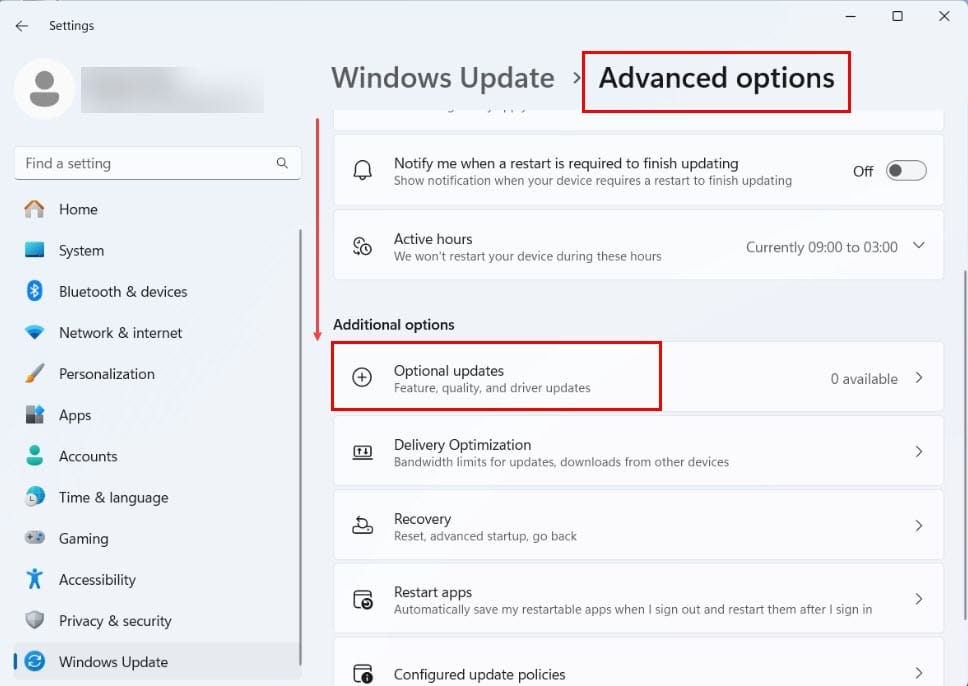Click the 'Off' toggle label
Viewport: 968px width, 686px height.
coord(863,171)
